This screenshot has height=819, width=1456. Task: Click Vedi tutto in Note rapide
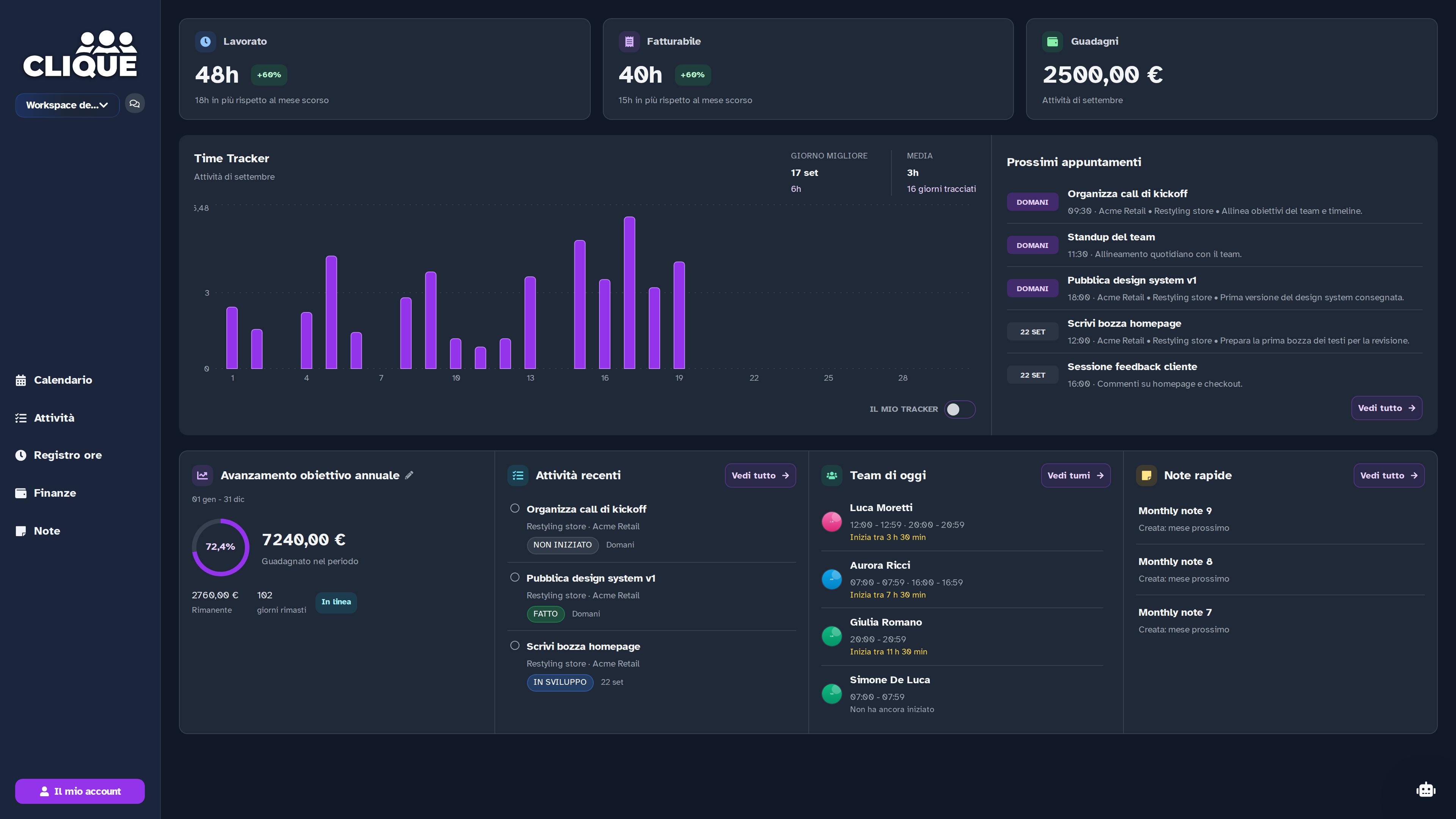[x=1389, y=475]
